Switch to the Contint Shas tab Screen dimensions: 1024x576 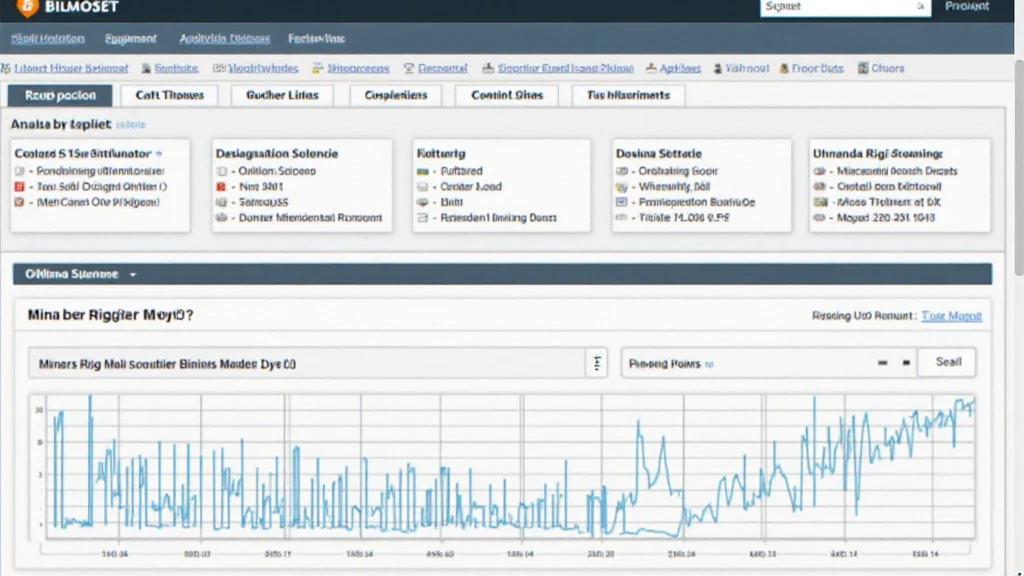(x=507, y=95)
